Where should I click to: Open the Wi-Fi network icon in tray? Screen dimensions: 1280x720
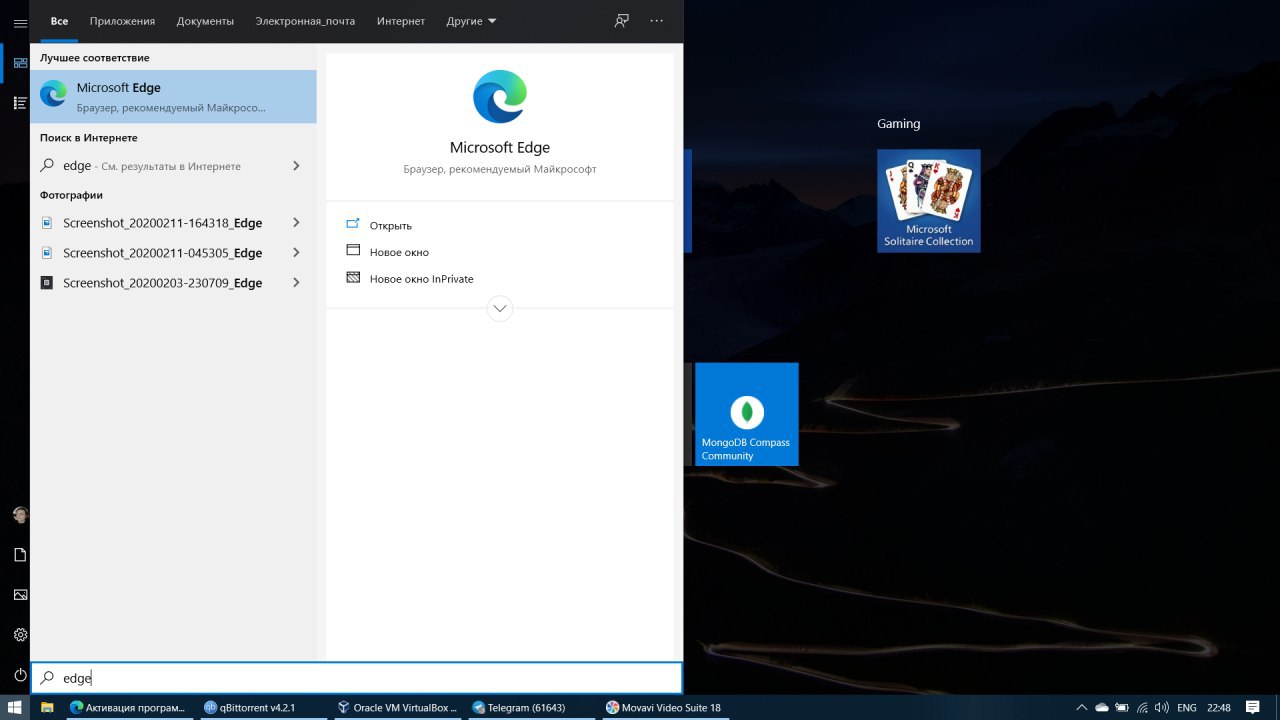[1141, 707]
